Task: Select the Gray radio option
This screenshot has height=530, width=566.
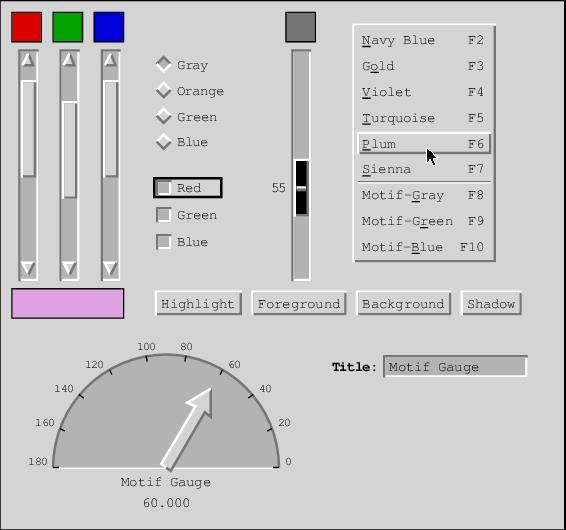Action: (182, 65)
